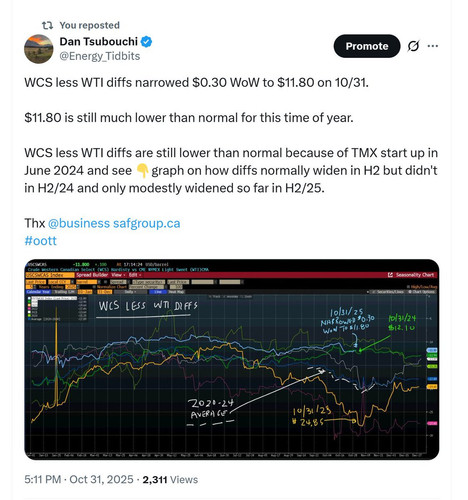
Task: Select the blue Line chart-type tab
Action: point(157,292)
